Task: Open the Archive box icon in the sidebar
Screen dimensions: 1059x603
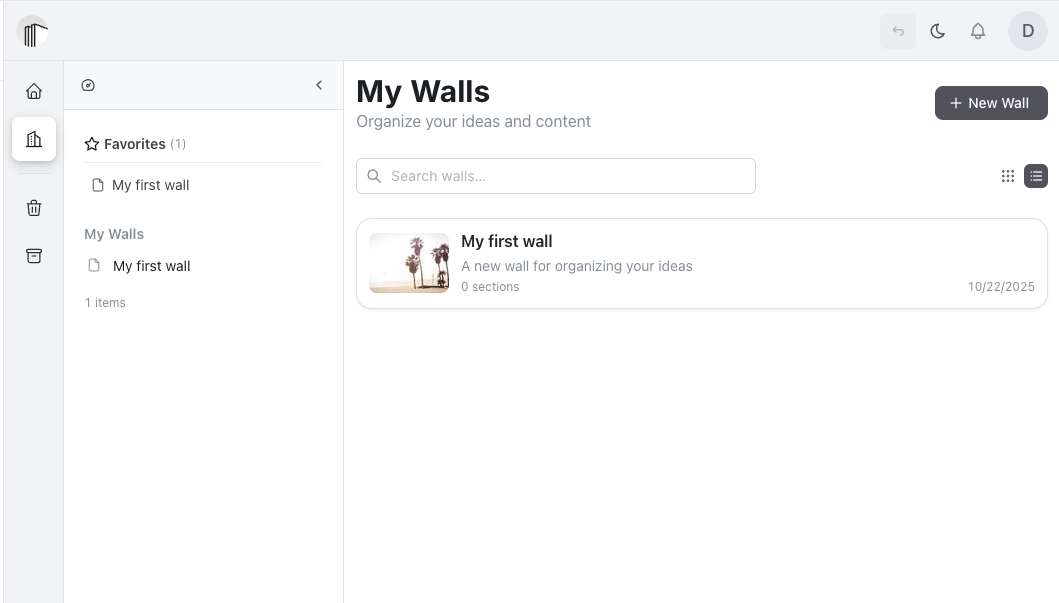Action: [x=34, y=256]
